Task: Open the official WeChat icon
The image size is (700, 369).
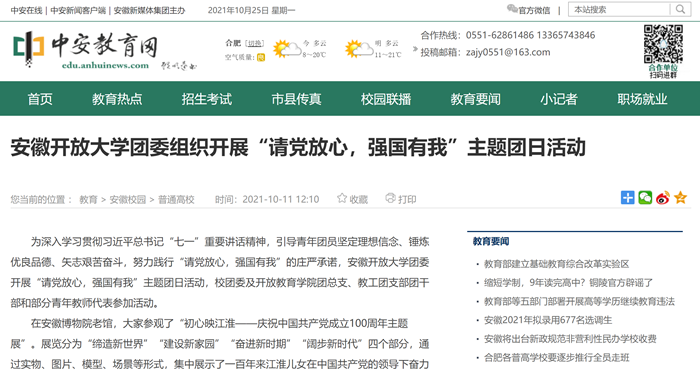Action: (512, 9)
